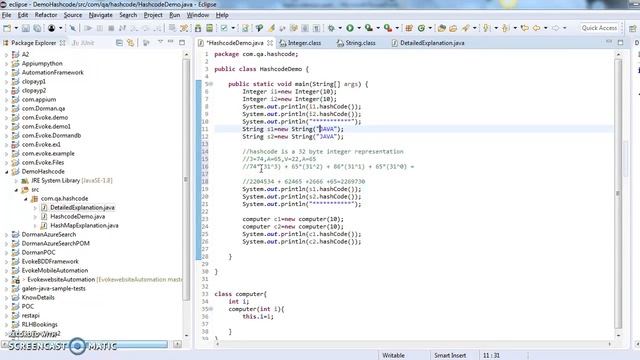The image size is (640, 360).
Task: Open the Back history dropdown arrow
Action: click(x=545, y=28)
